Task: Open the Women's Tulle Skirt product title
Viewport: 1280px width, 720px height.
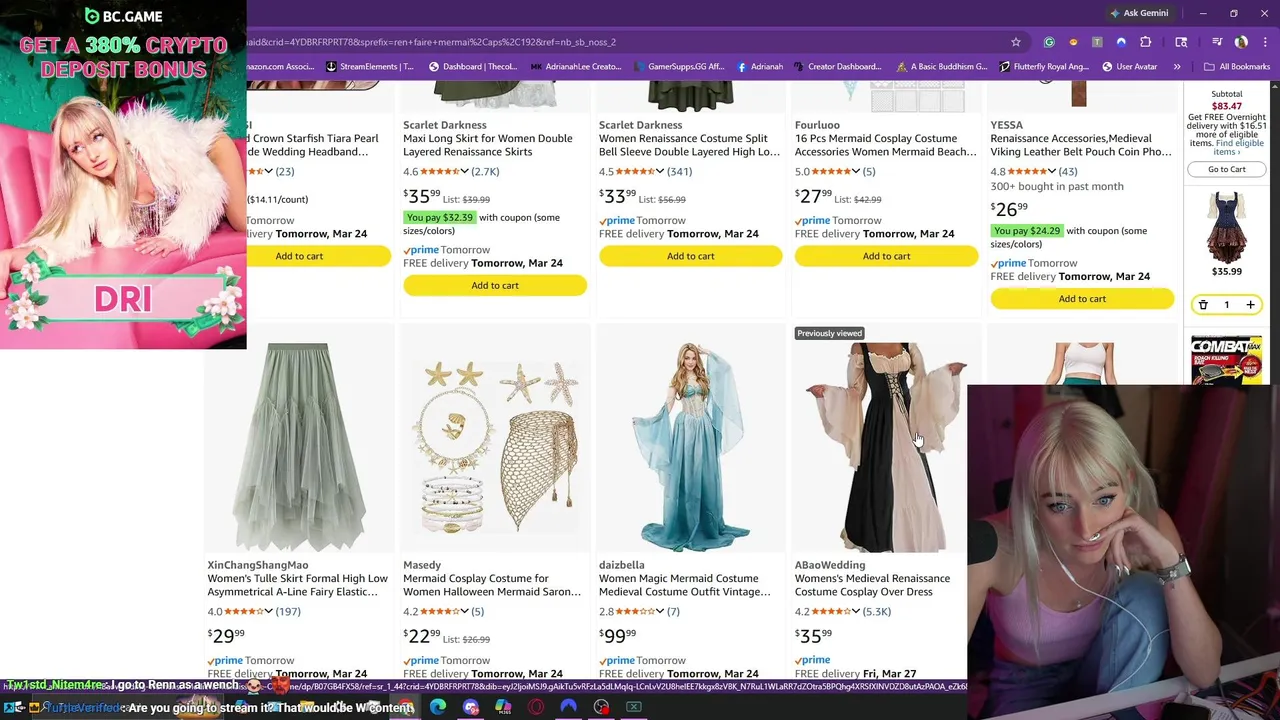Action: click(297, 585)
